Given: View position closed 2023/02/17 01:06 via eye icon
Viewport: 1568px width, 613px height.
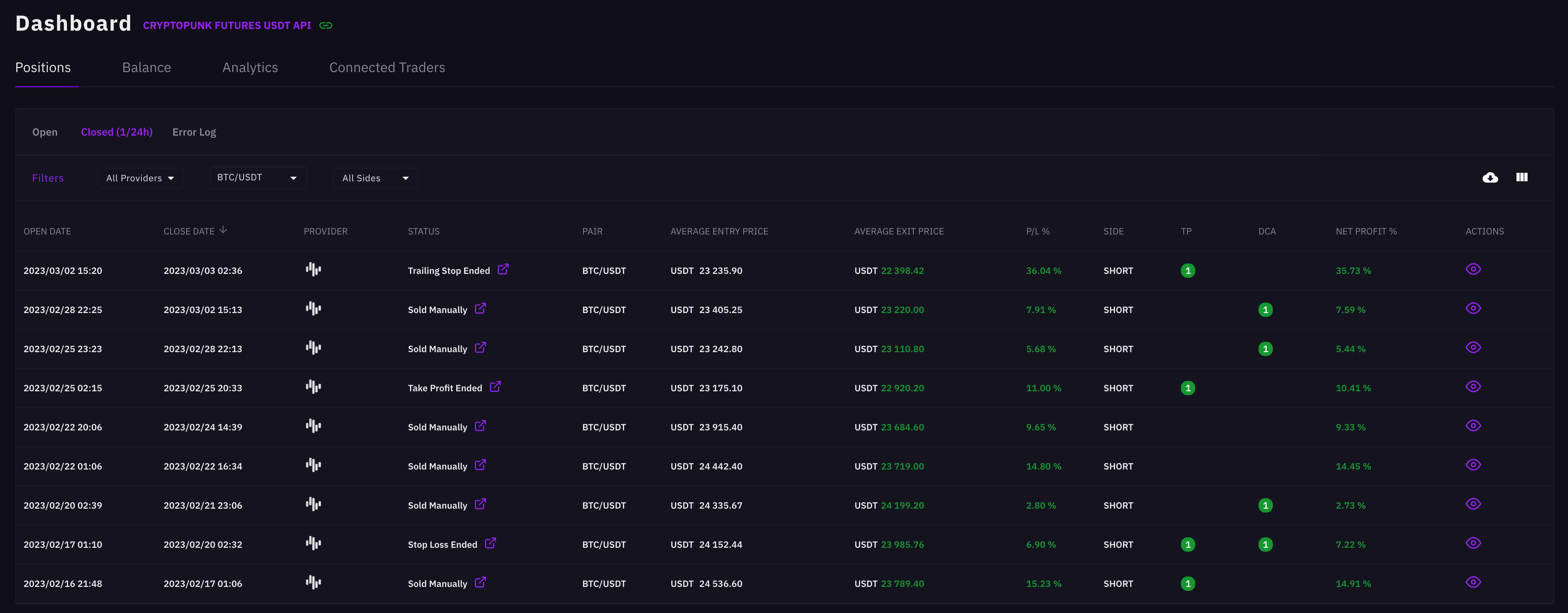Looking at the screenshot, I should click(1473, 582).
